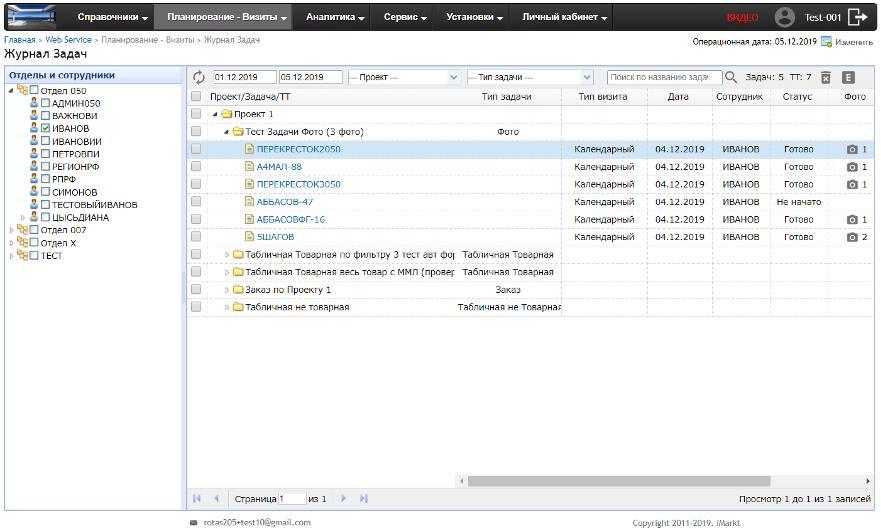Collapse the Отдел 050 tree node
Viewport: 881px width, 529px height.
(x=11, y=90)
